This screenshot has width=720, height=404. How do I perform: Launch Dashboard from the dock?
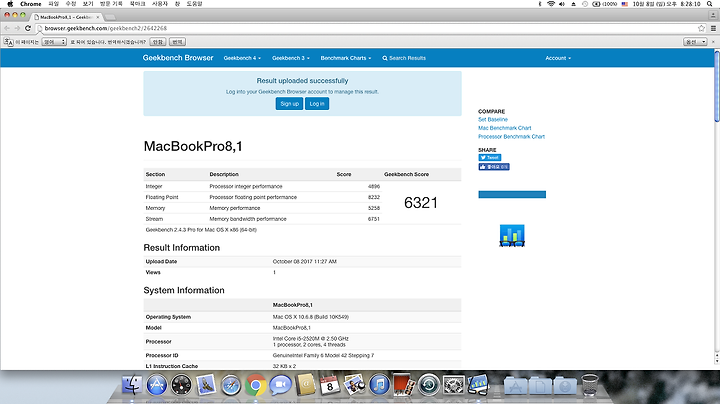click(x=181, y=385)
